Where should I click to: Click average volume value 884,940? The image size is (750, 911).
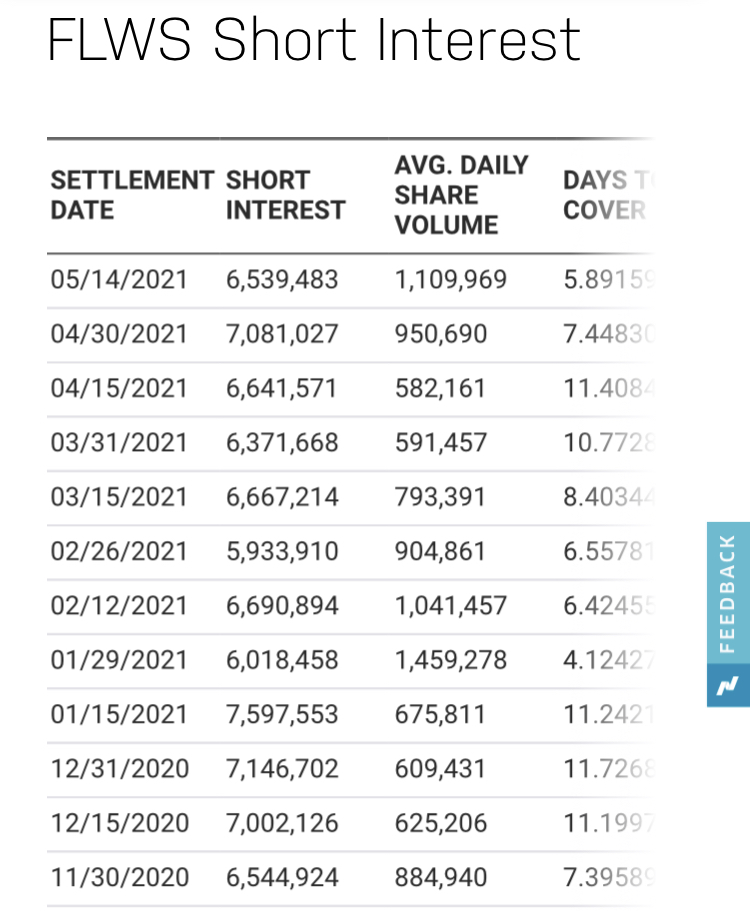click(x=440, y=878)
